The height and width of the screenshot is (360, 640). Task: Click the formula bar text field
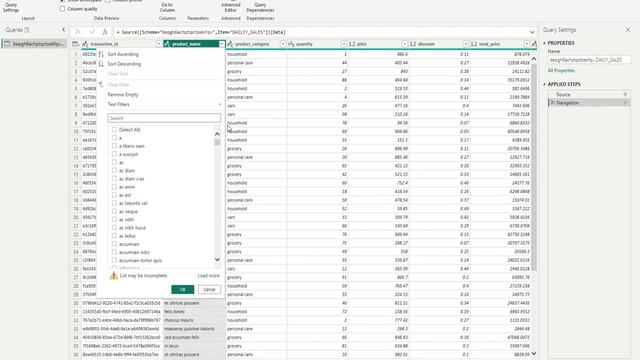pyautogui.click(x=320, y=32)
